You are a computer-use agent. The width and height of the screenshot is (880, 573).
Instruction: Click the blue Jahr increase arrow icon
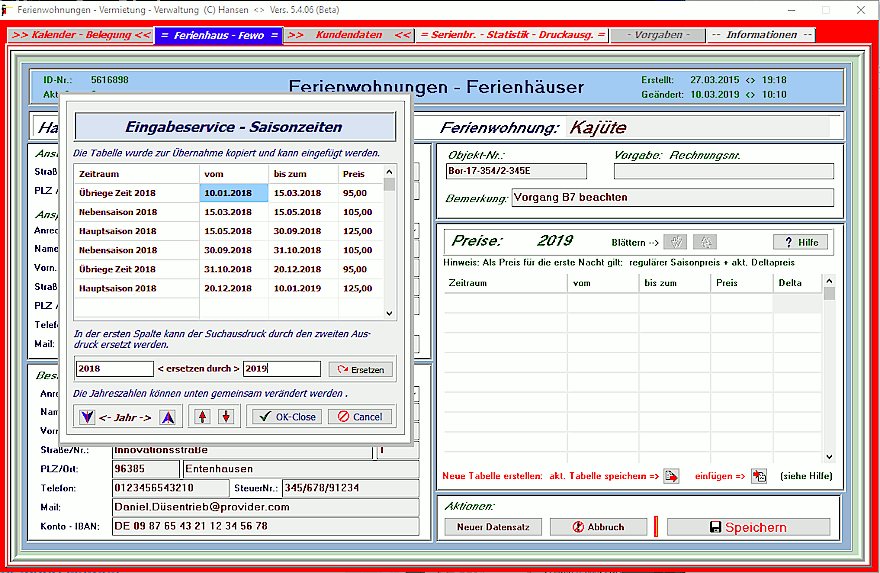(167, 416)
